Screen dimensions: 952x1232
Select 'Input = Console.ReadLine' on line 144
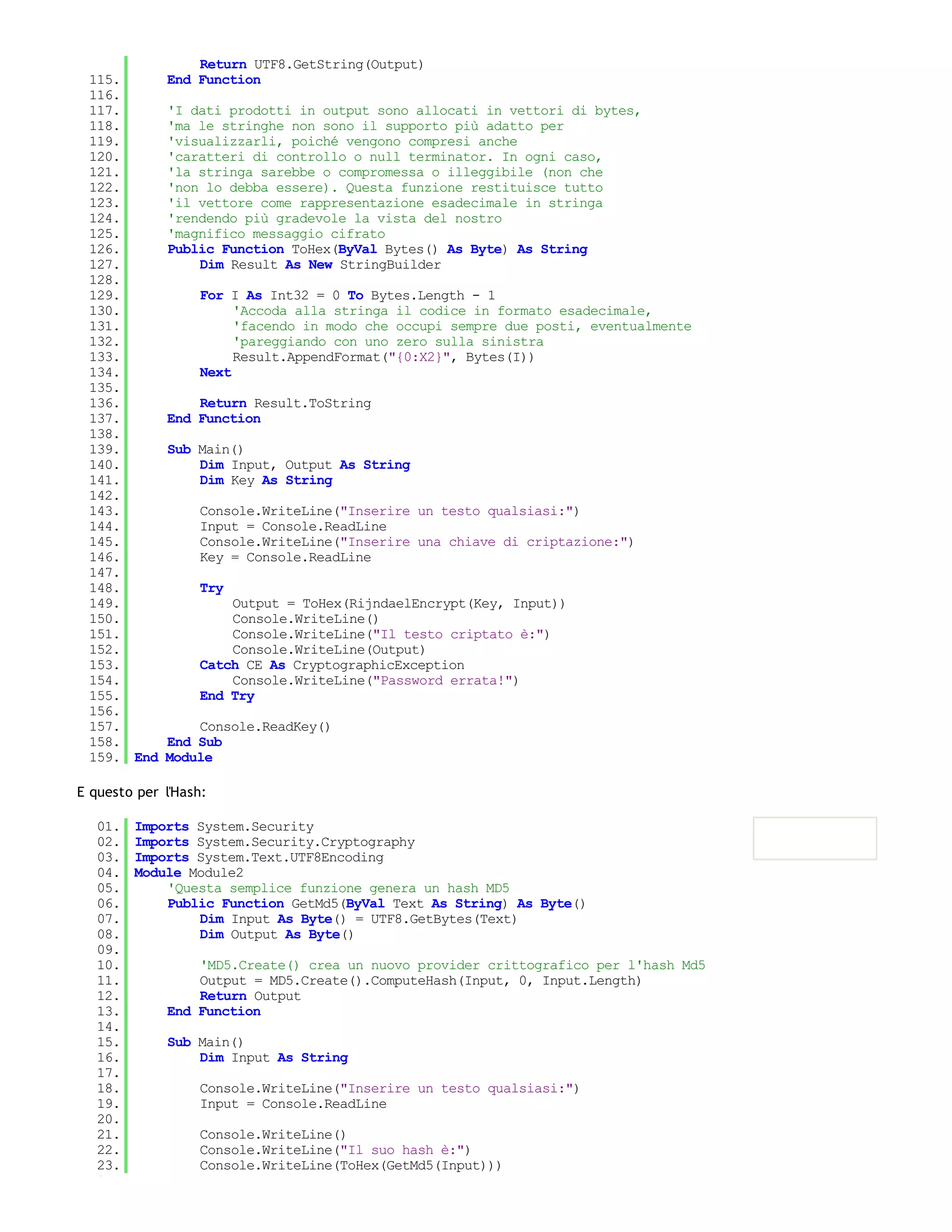click(293, 526)
